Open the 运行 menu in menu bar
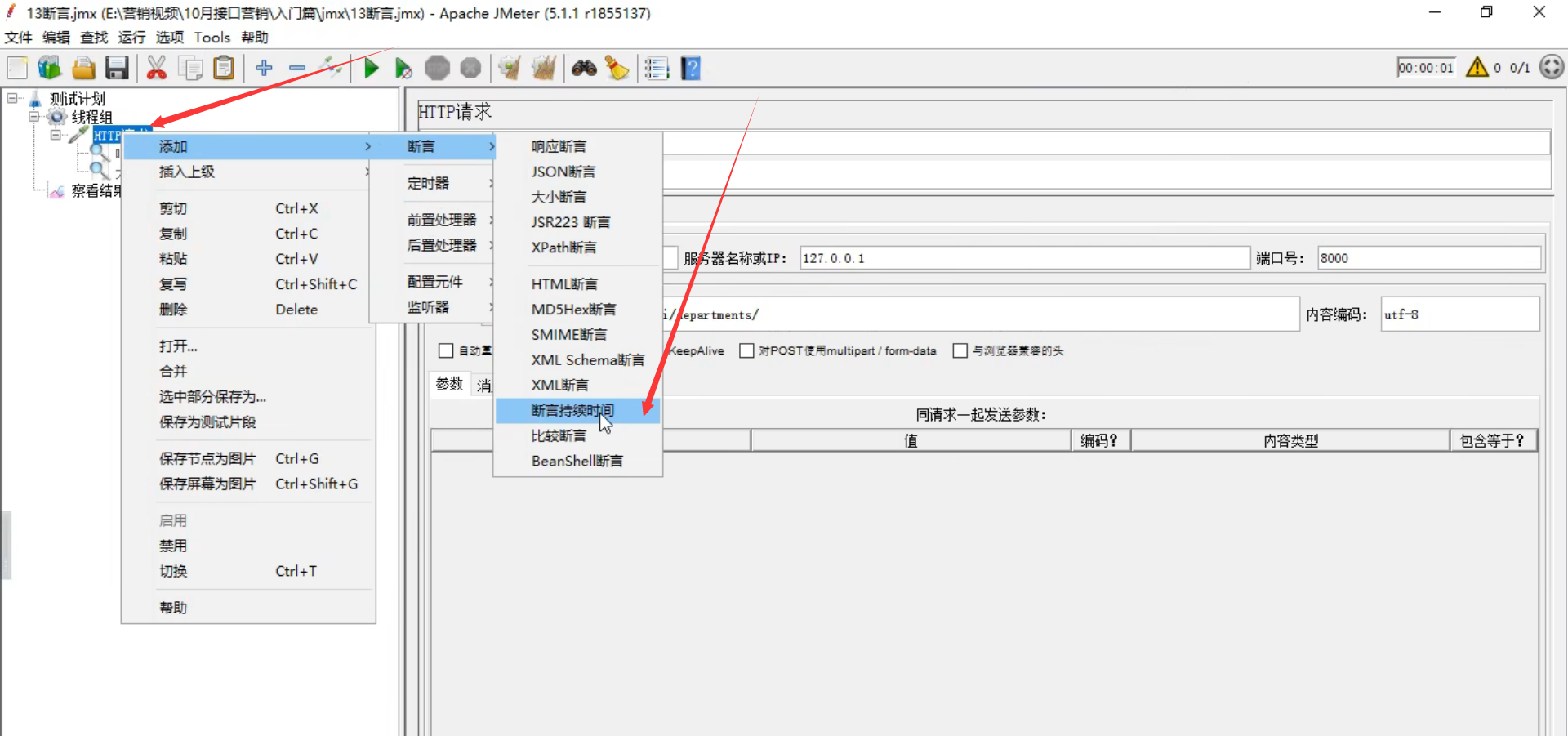This screenshot has height=736, width=1568. pos(131,38)
